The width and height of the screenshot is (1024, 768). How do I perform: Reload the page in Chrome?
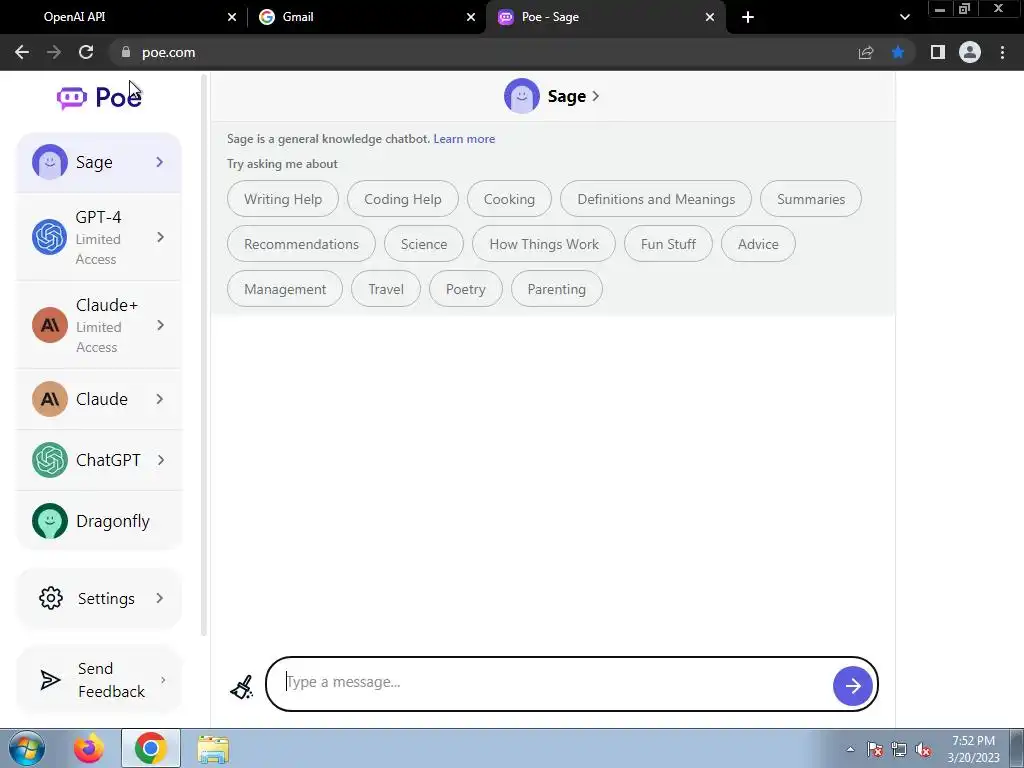[x=86, y=52]
